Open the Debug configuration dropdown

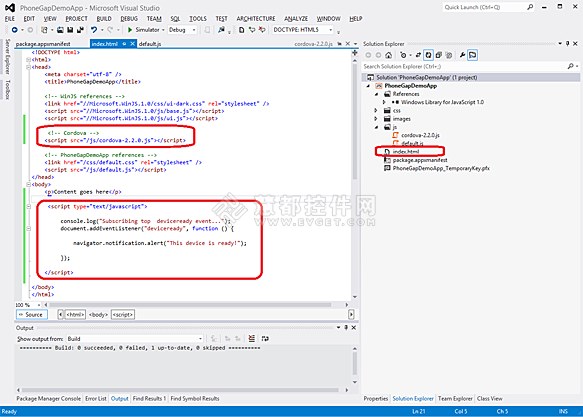click(194, 30)
